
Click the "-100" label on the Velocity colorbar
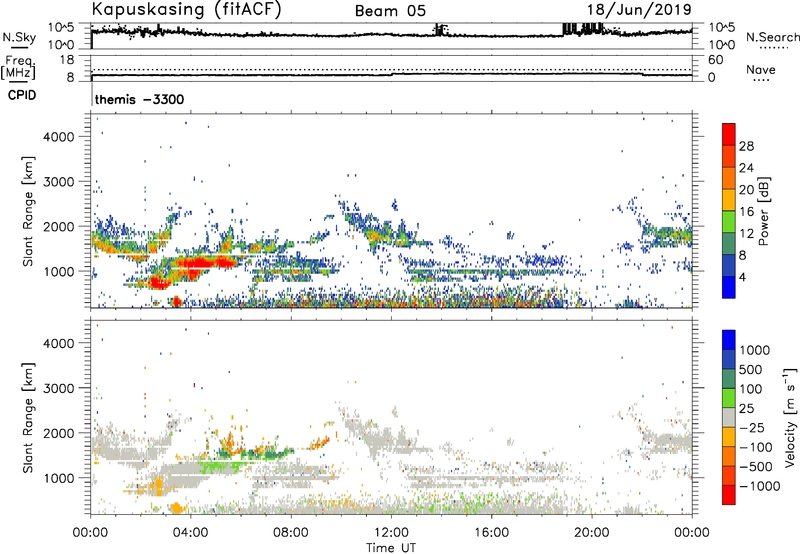point(756,447)
